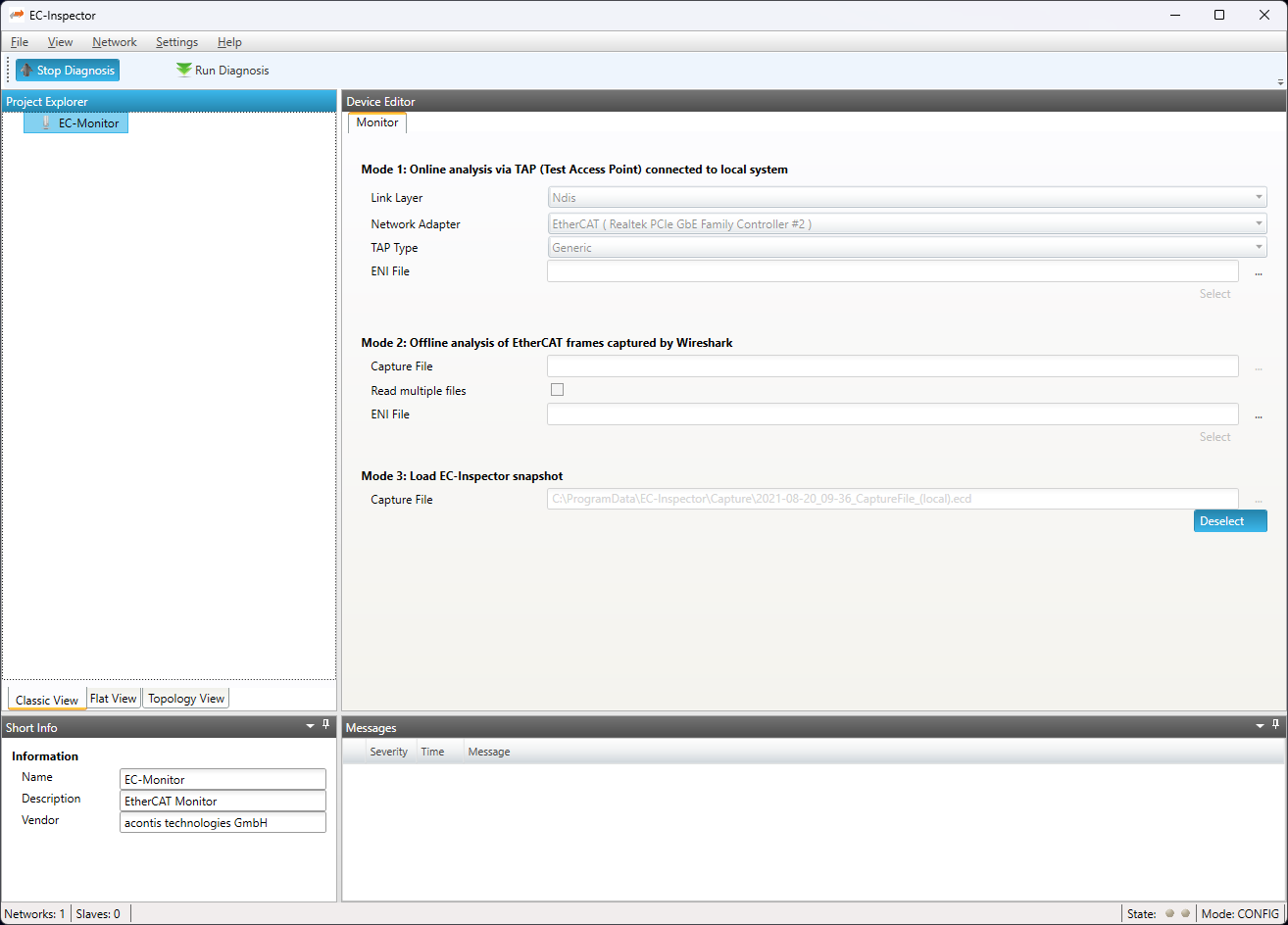Image resolution: width=1288 pixels, height=925 pixels.
Task: Click the green Run Diagnosis icon
Action: pos(184,70)
